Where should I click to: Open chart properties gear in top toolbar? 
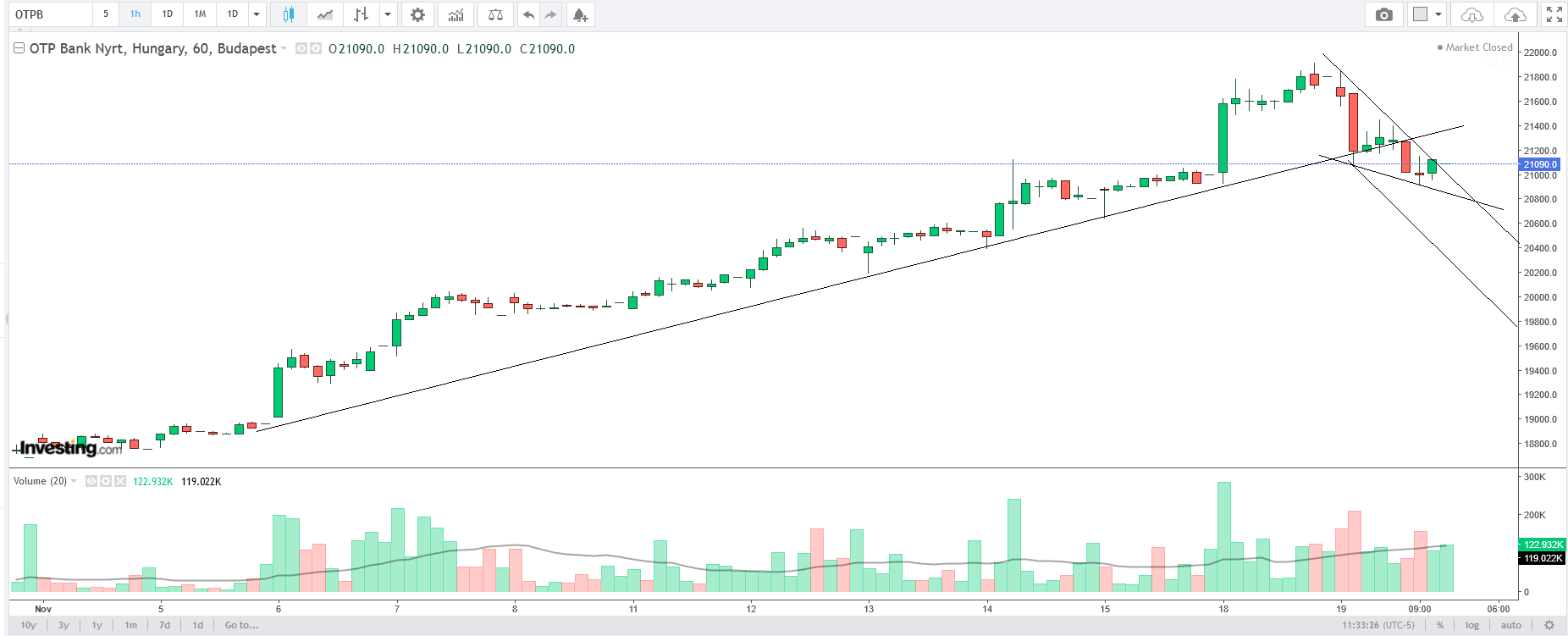(417, 14)
